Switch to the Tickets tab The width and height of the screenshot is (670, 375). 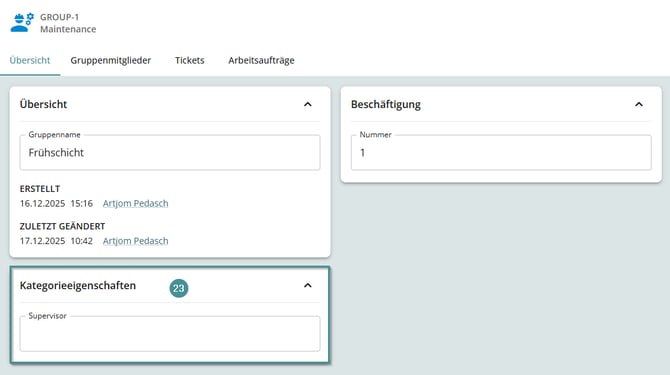[190, 60]
